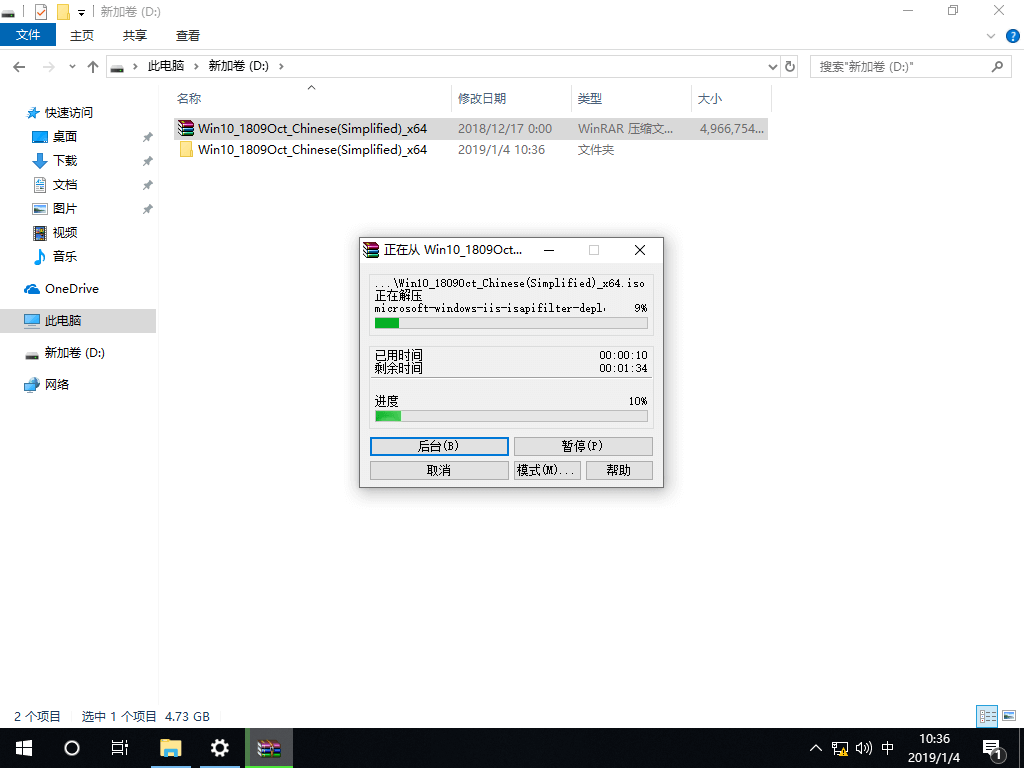Unpin 桌面 from quick access
The image size is (1024, 768).
pos(147,136)
